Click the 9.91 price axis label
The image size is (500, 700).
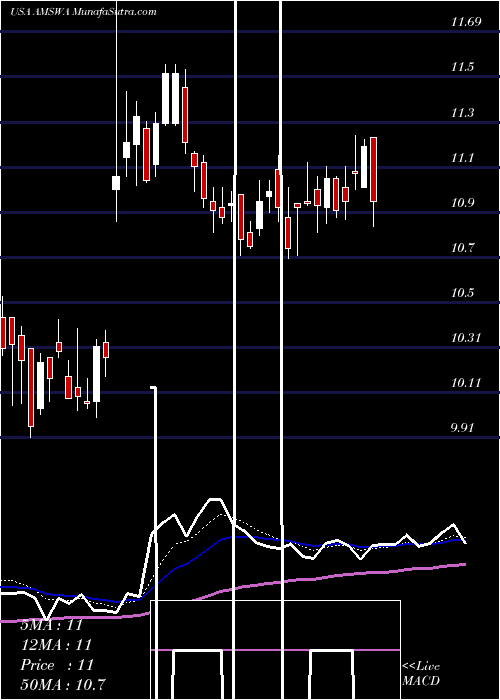pos(462,428)
